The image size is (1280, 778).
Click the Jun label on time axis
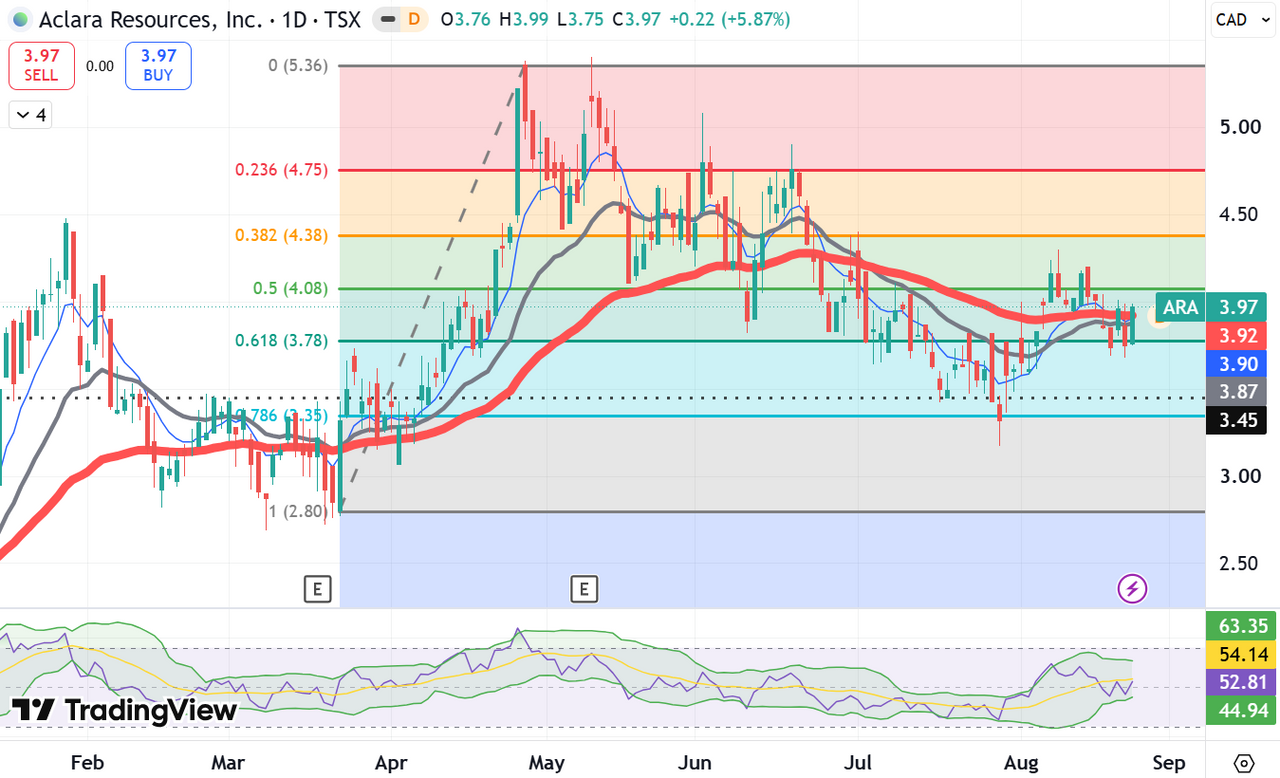coord(695,763)
